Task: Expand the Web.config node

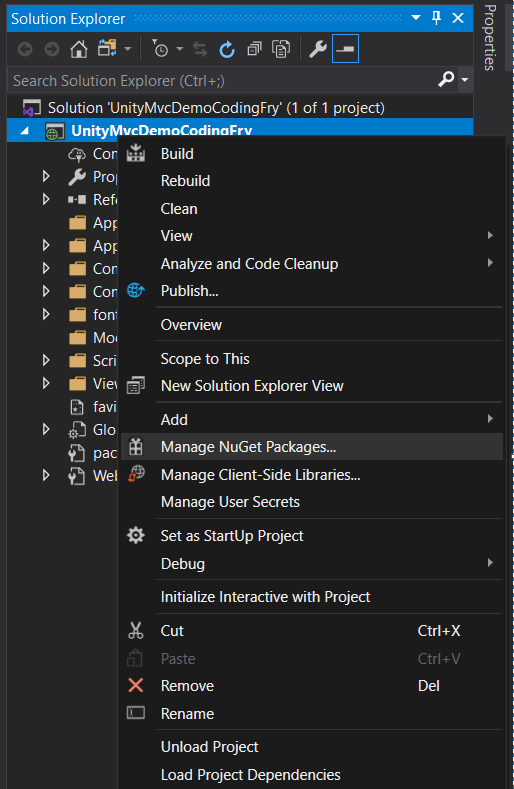Action: coord(46,476)
